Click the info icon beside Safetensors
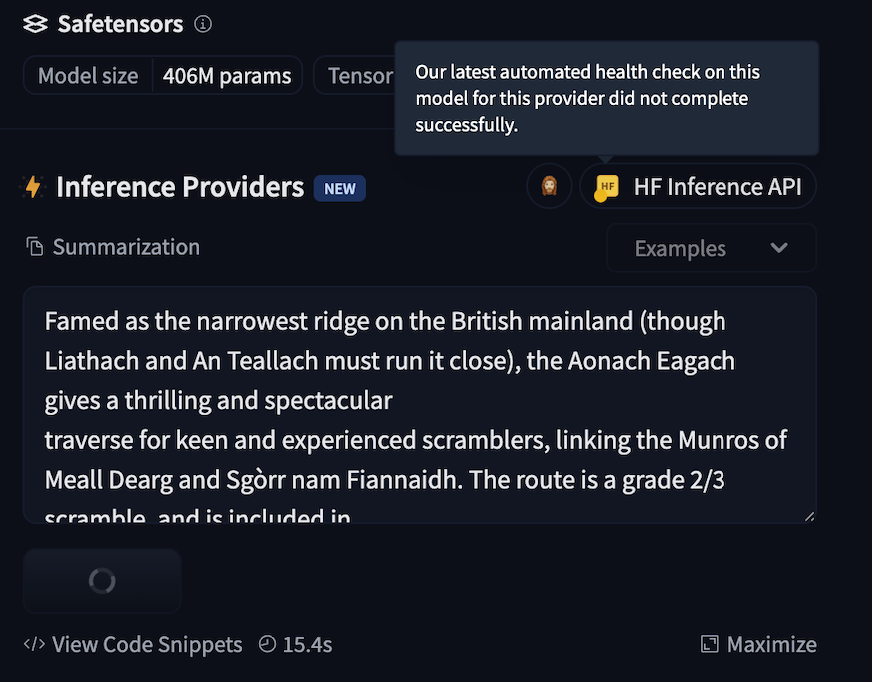Viewport: 872px width, 682px height. pos(203,24)
